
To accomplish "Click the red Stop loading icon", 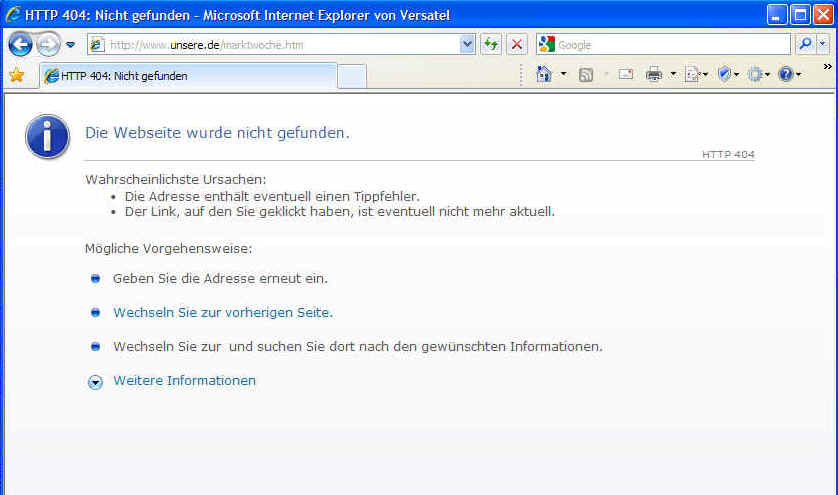I will (516, 45).
